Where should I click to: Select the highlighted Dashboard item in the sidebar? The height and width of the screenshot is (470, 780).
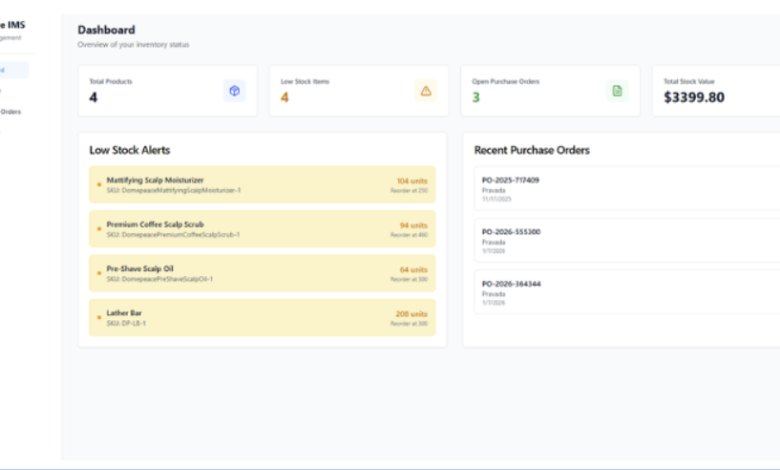[x=12, y=70]
